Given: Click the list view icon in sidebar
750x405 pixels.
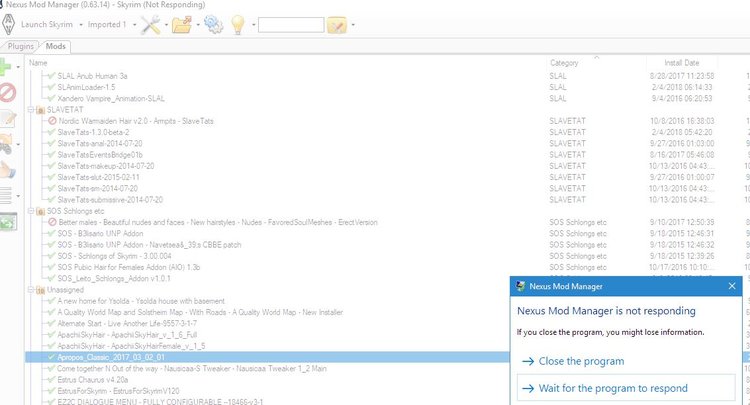Looking at the screenshot, I should coord(6,195).
